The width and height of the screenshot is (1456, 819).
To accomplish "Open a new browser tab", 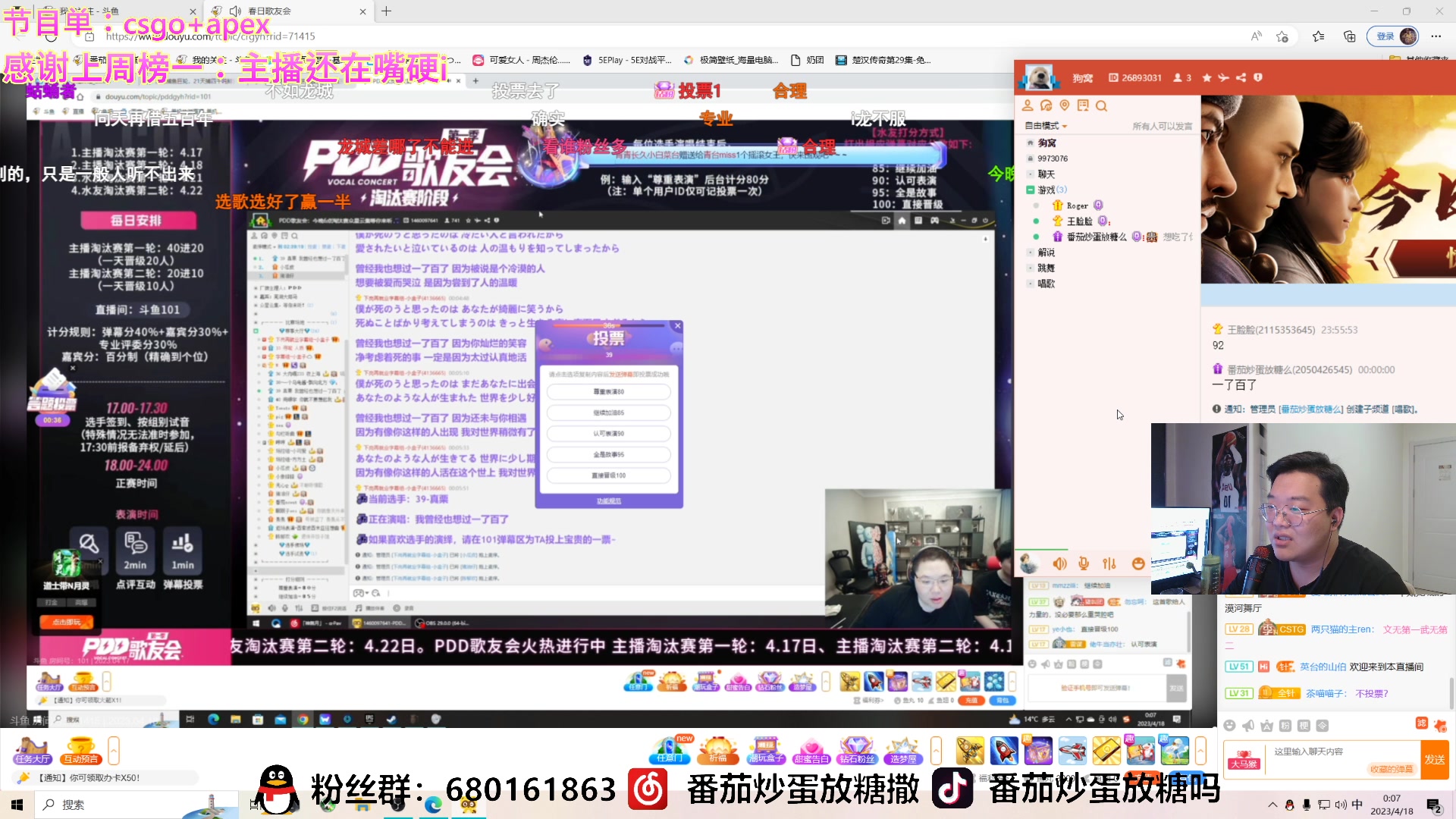I will [x=387, y=11].
